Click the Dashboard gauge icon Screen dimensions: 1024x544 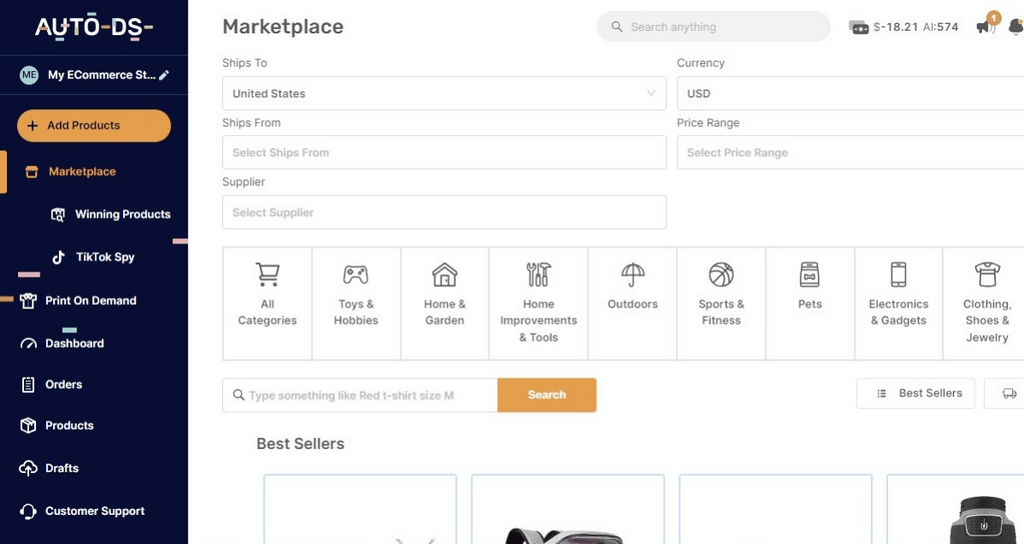(x=28, y=344)
